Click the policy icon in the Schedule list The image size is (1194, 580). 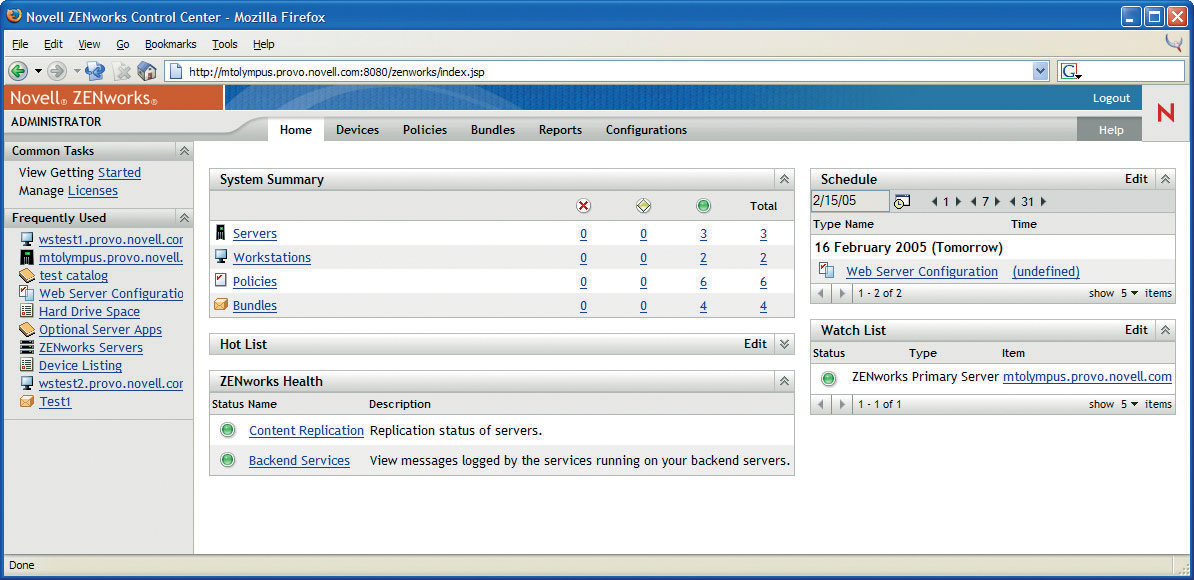tap(827, 270)
